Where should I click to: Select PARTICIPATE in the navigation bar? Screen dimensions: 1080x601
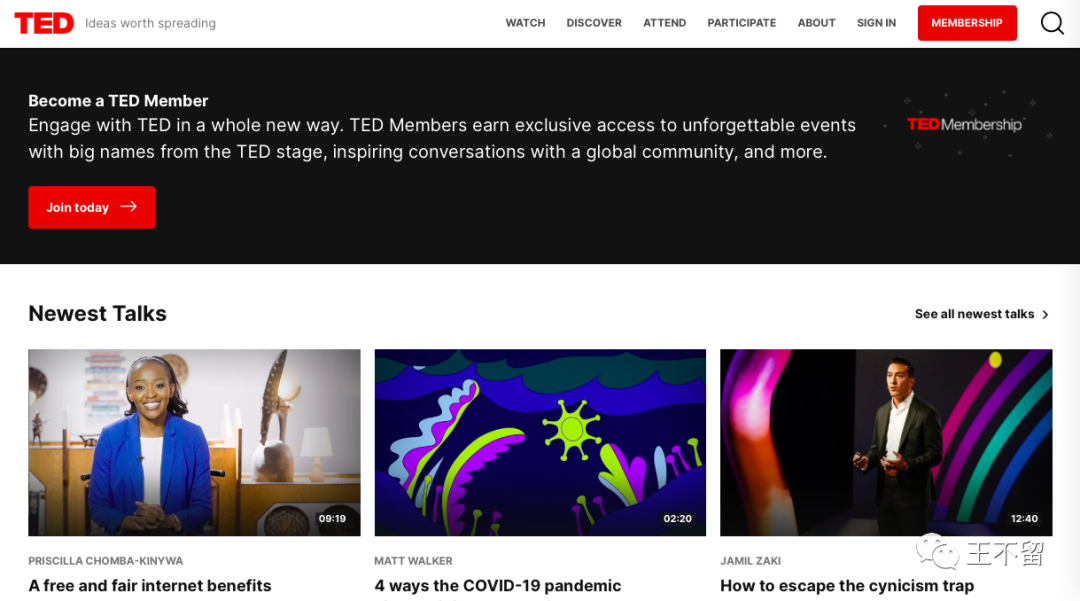pyautogui.click(x=742, y=23)
